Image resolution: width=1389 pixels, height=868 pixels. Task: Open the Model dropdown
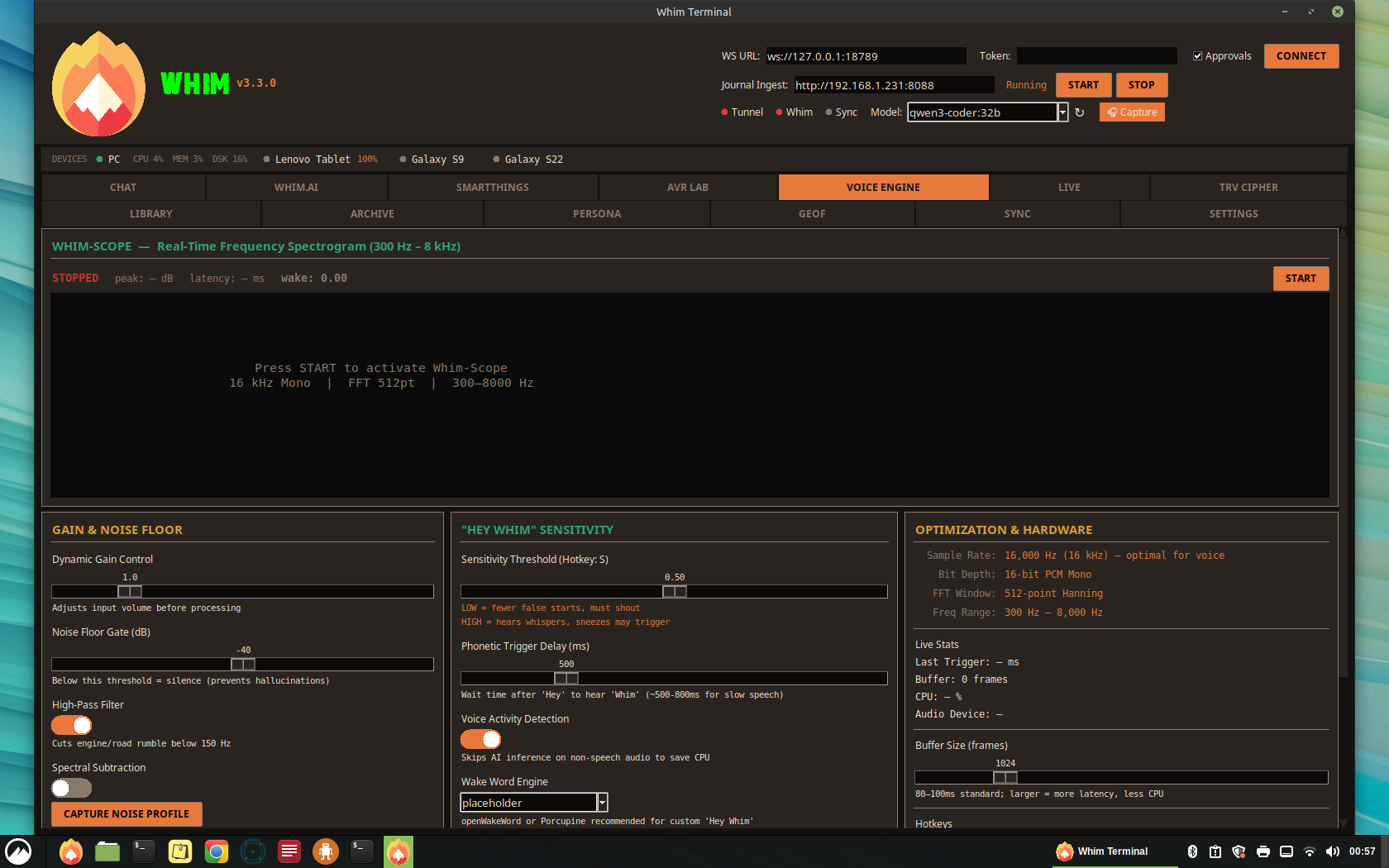[1063, 112]
